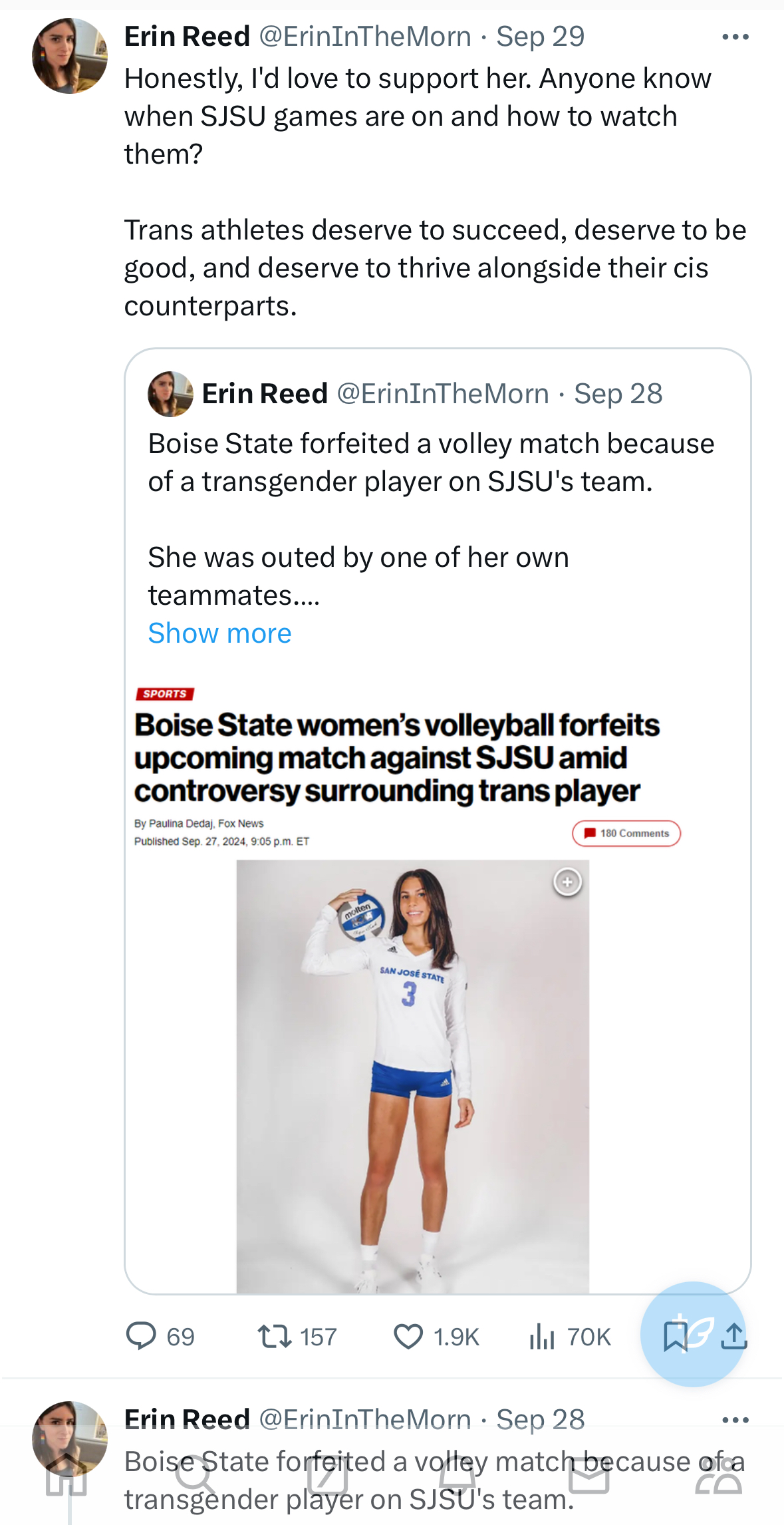
Task: Like the Sep 29 post with heart
Action: click(x=408, y=1336)
